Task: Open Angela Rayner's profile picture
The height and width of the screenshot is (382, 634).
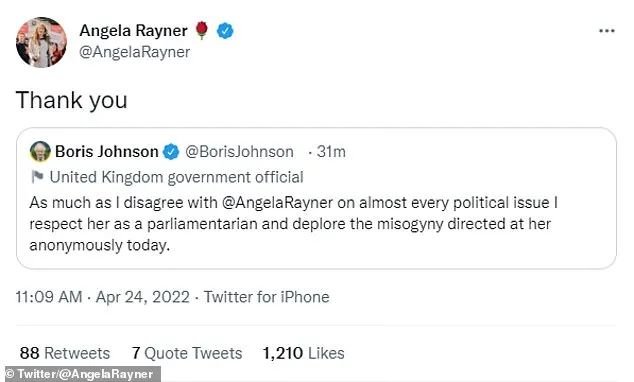Action: tap(41, 42)
